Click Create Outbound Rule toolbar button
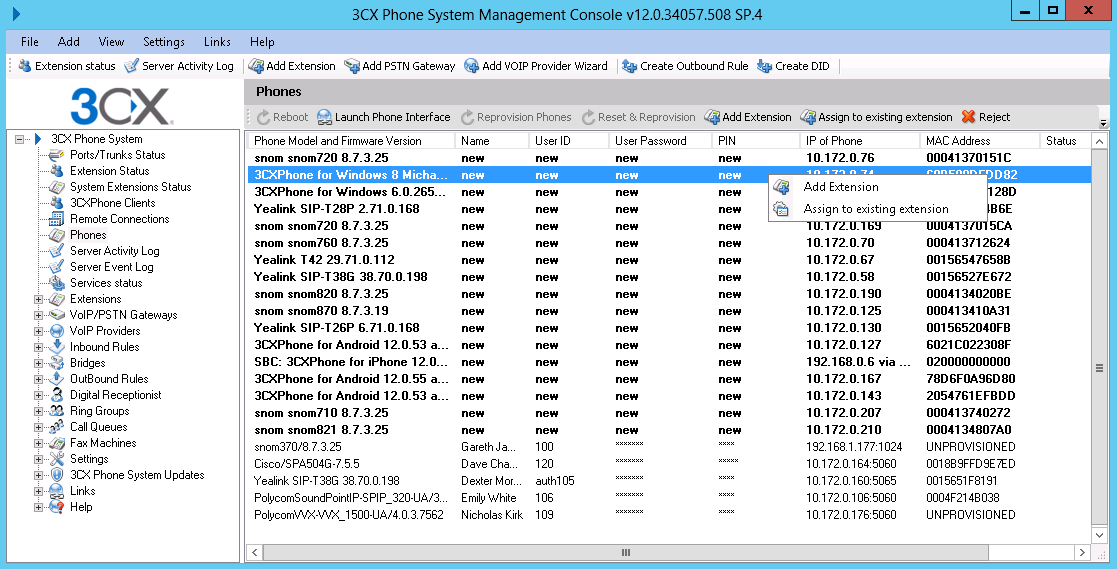This screenshot has height=569, width=1117. click(x=685, y=66)
